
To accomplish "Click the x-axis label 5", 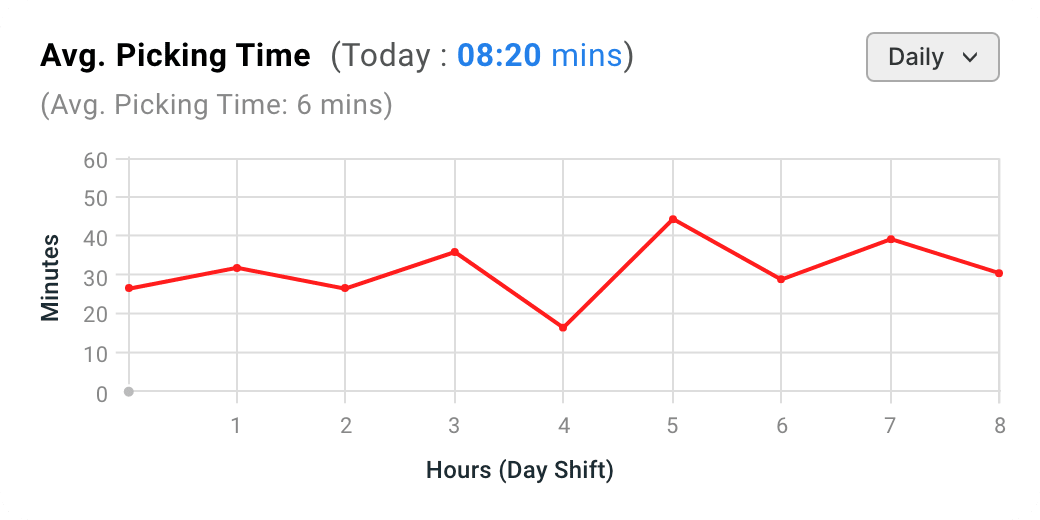I will pos(673,426).
